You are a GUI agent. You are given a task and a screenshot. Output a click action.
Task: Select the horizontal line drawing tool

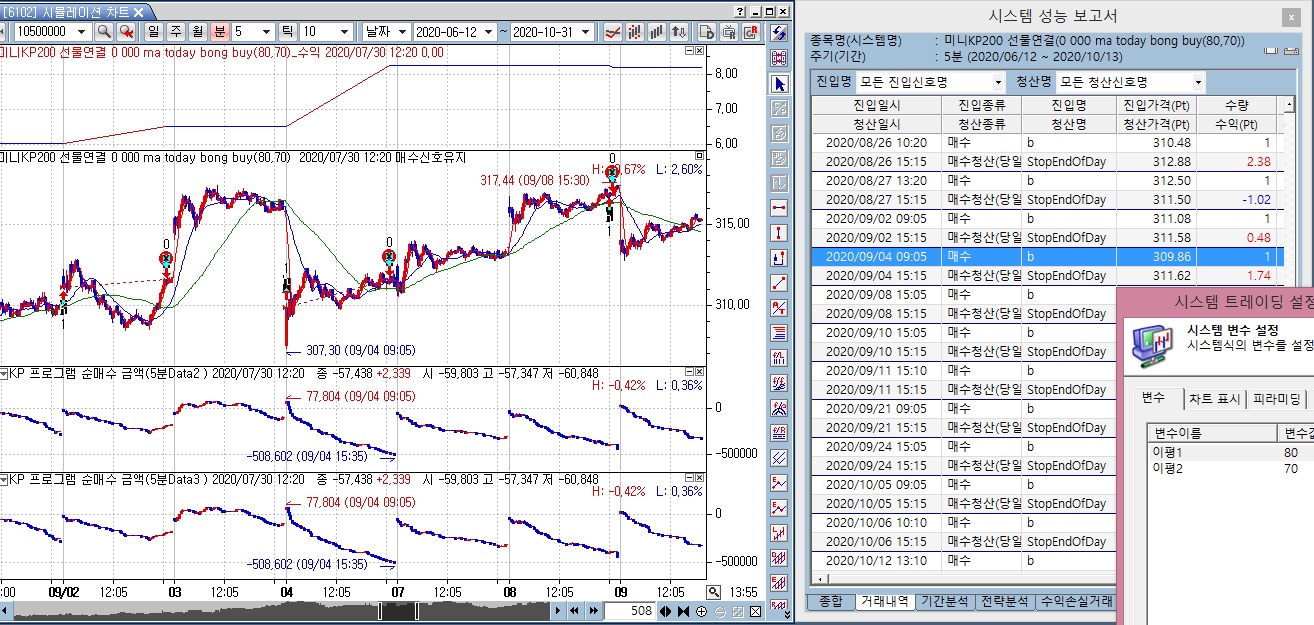pos(780,208)
